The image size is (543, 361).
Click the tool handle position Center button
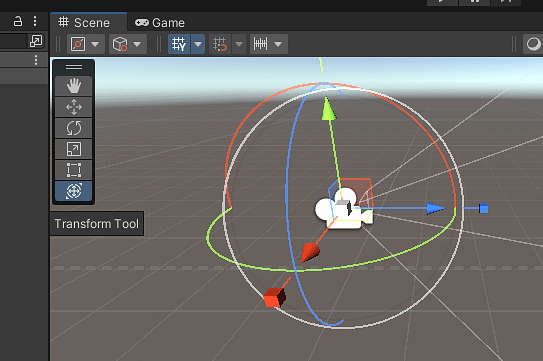[78, 44]
